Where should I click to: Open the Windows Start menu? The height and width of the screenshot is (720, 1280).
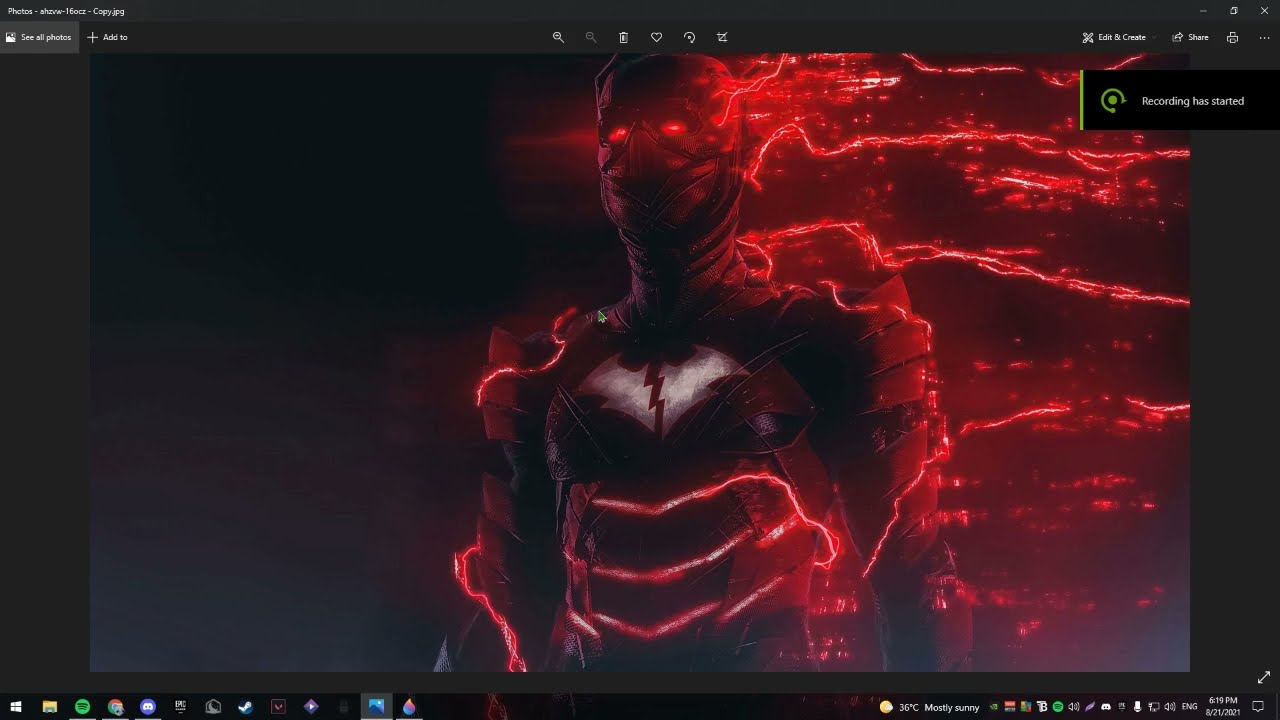(x=16, y=707)
